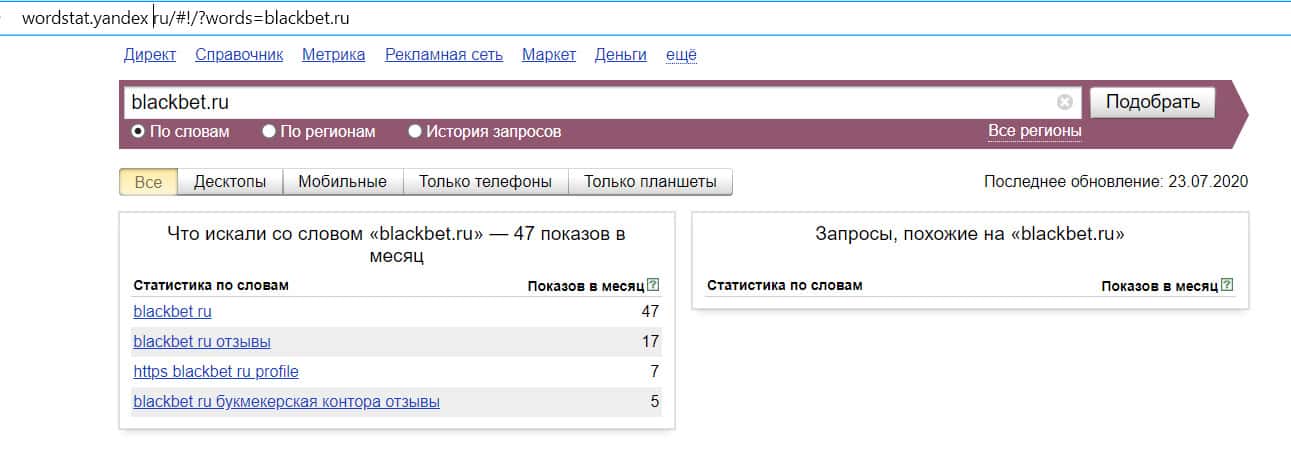
Task: Click the "Последнее обновление: 23.07.2020" text
Action: 1116,182
